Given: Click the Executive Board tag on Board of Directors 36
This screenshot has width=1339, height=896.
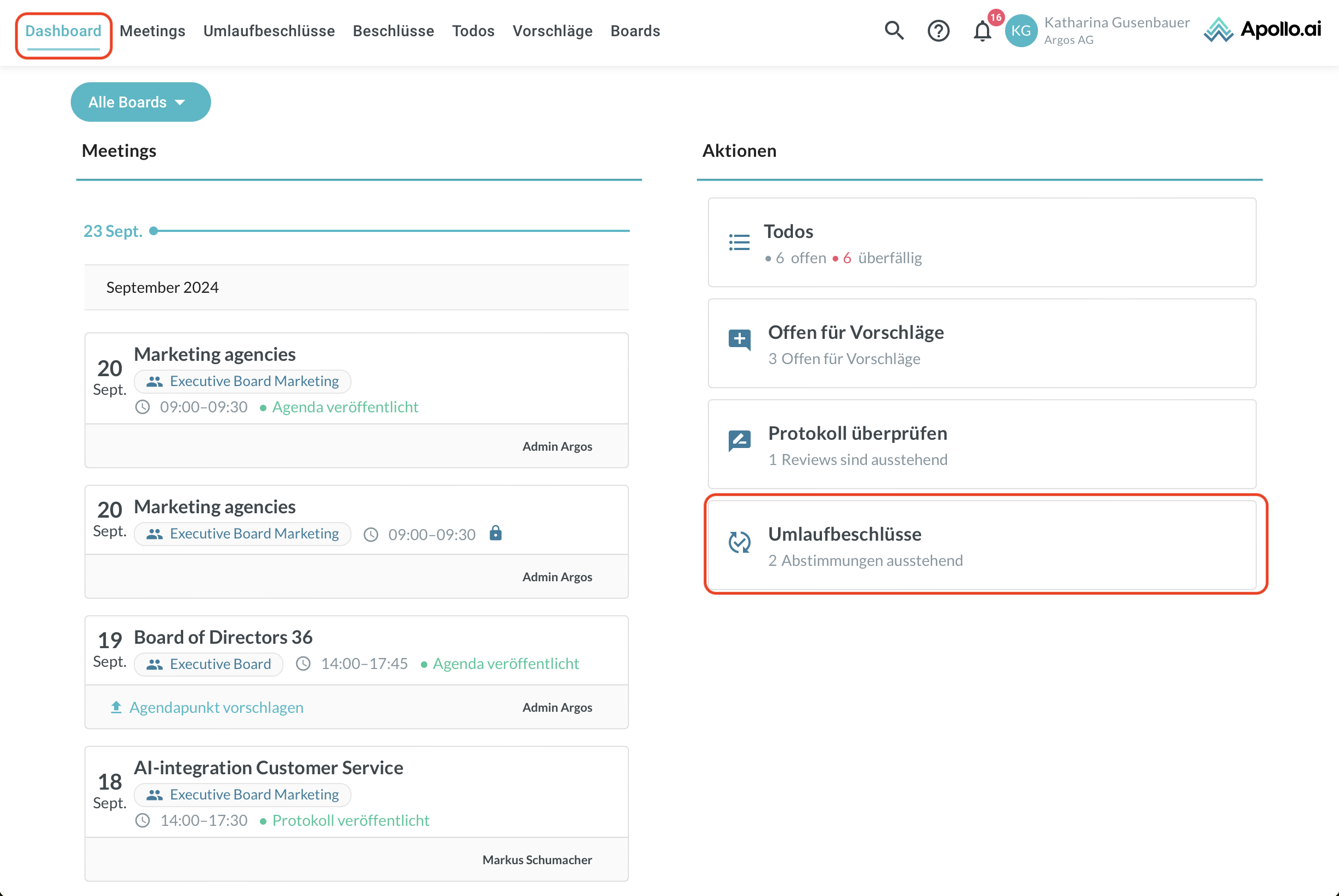Looking at the screenshot, I should 209,664.
